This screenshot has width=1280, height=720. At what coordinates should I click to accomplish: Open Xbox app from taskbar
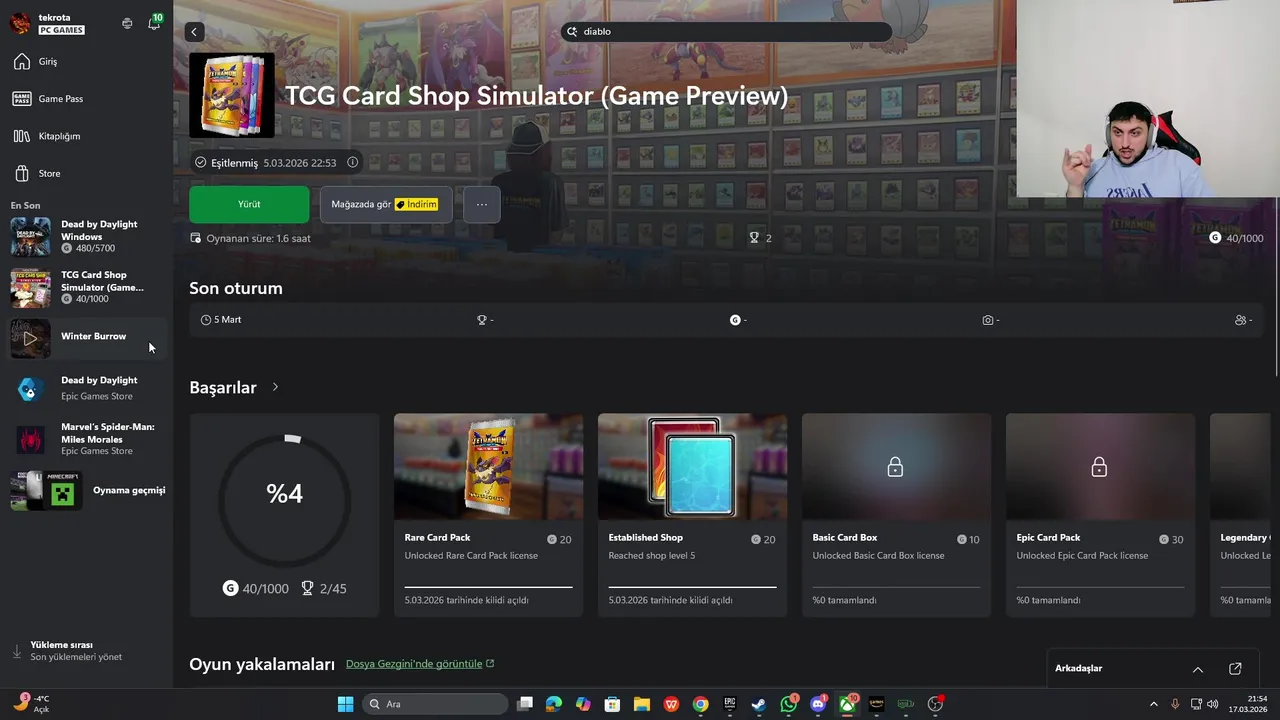pos(848,704)
